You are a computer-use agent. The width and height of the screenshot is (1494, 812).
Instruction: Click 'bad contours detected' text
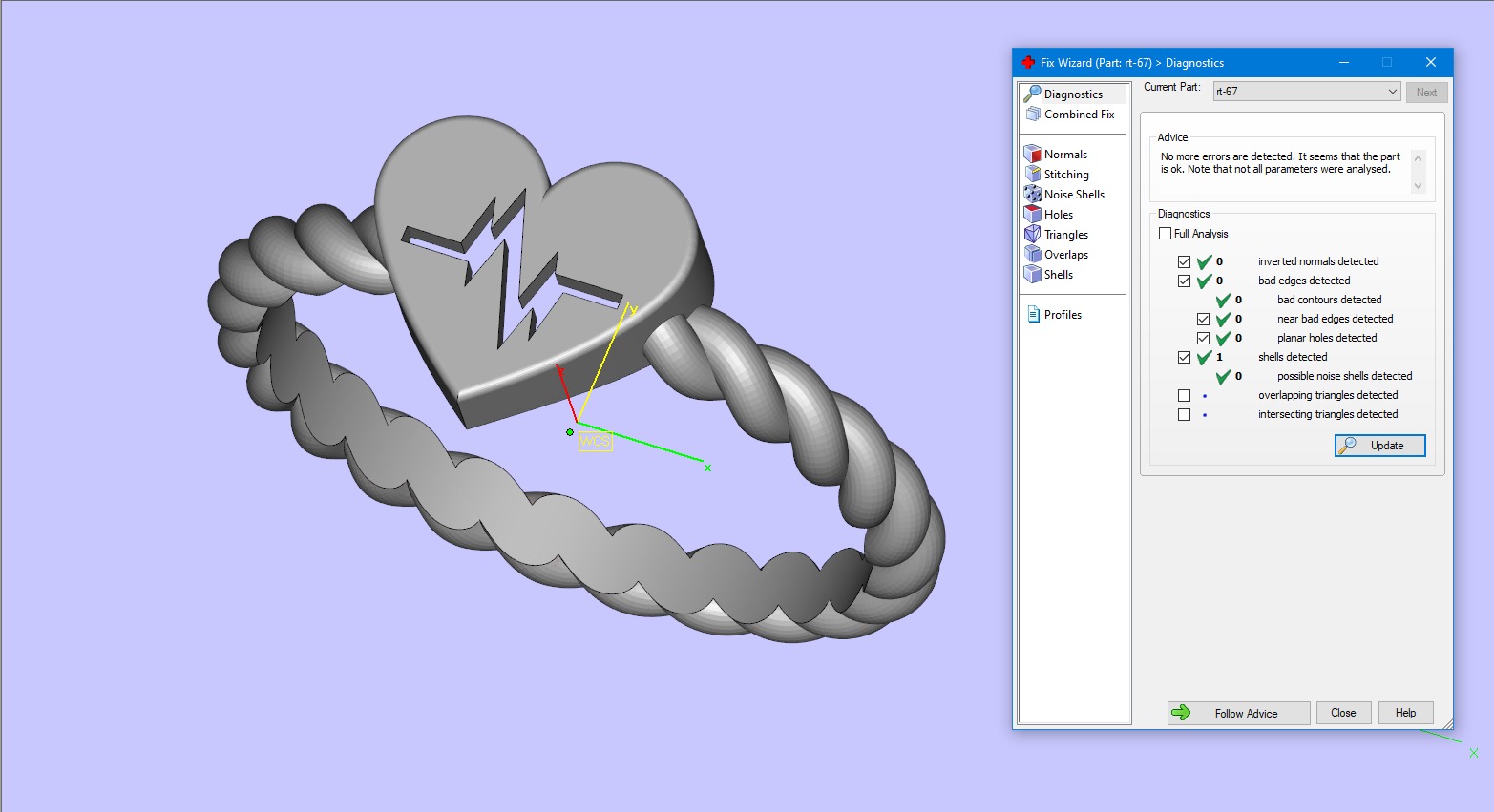[x=1330, y=300]
